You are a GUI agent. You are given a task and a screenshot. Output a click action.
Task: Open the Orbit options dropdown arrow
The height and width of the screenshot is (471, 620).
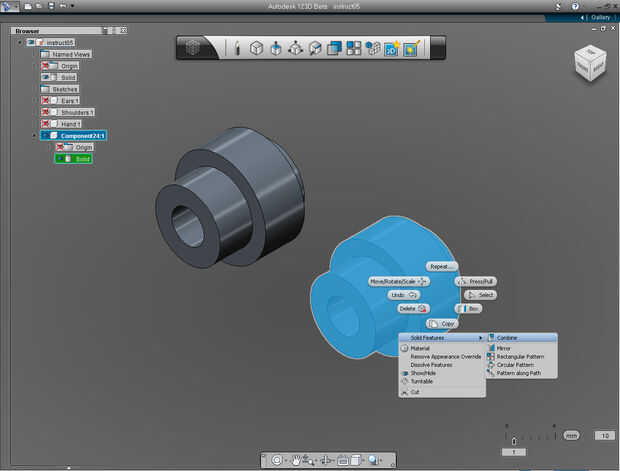[285, 461]
